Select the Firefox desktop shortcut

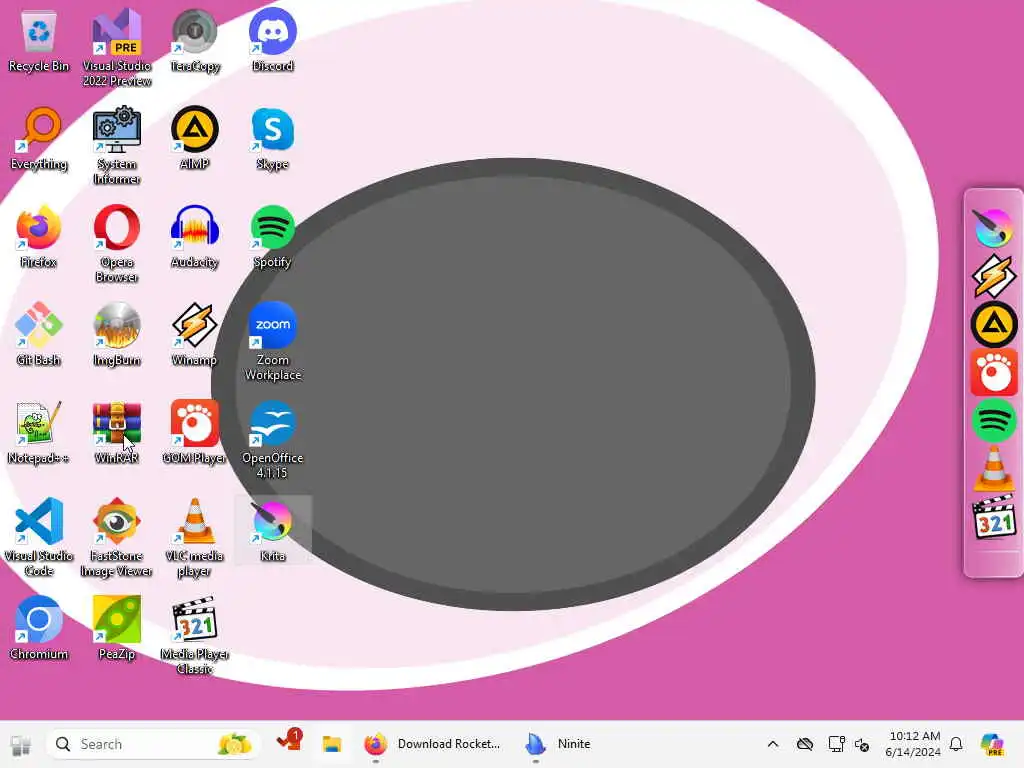pyautogui.click(x=39, y=236)
